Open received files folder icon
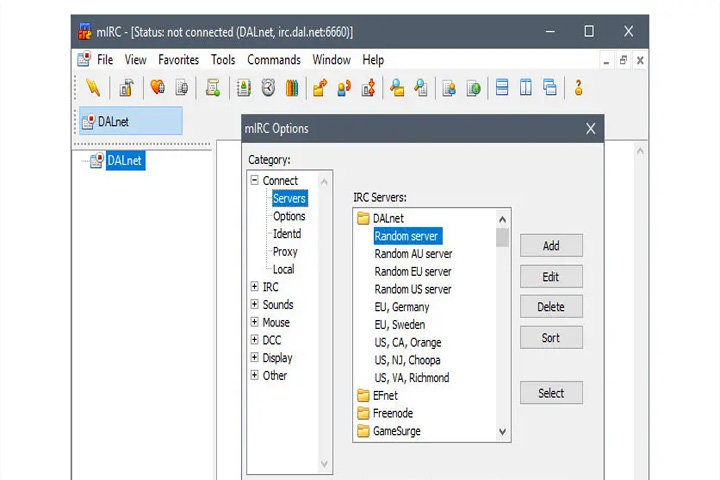 point(397,87)
